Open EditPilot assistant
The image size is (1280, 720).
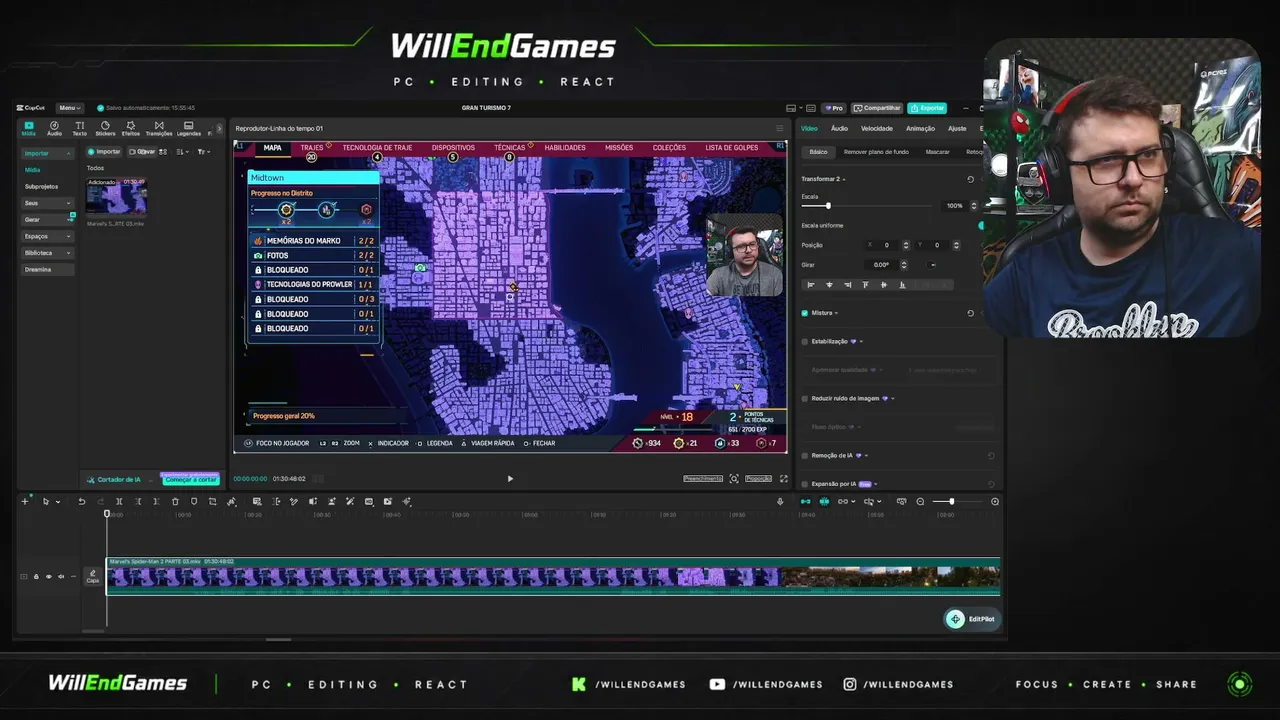(x=972, y=619)
